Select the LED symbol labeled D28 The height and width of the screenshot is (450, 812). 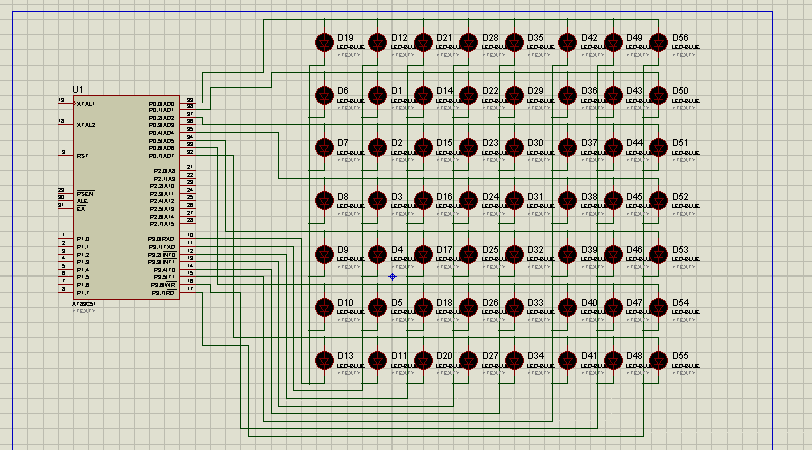[x=469, y=42]
